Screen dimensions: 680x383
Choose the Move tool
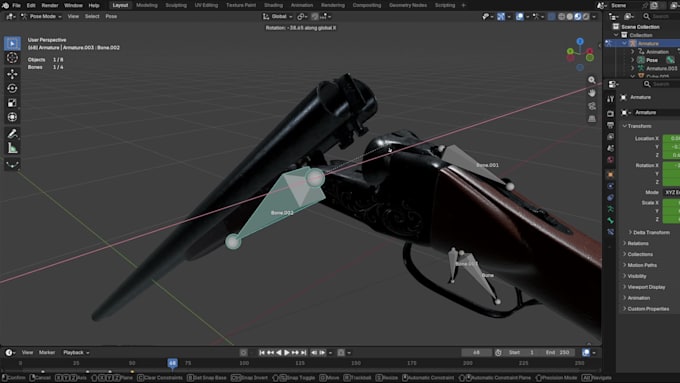pos(12,74)
